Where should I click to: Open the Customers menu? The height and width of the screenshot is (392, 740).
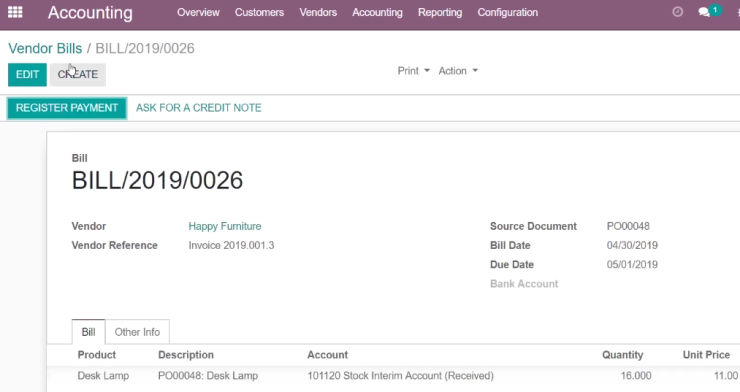coord(260,12)
